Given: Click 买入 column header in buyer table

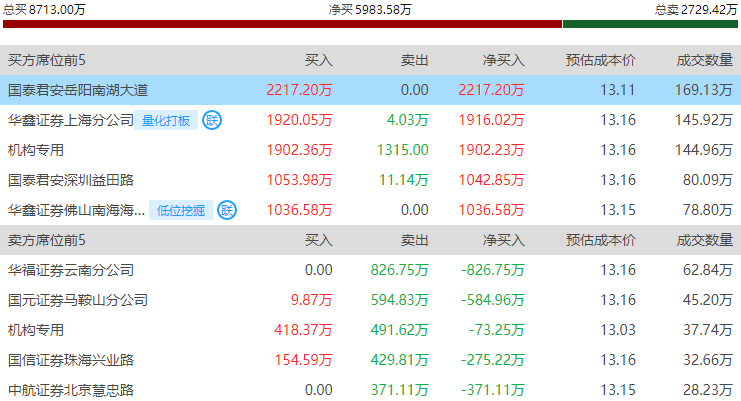Looking at the screenshot, I should (x=319, y=60).
